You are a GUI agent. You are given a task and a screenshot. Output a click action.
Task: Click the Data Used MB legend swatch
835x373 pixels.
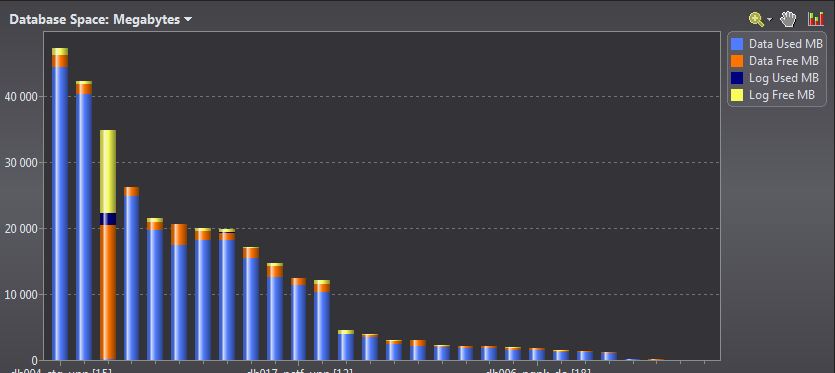point(738,44)
